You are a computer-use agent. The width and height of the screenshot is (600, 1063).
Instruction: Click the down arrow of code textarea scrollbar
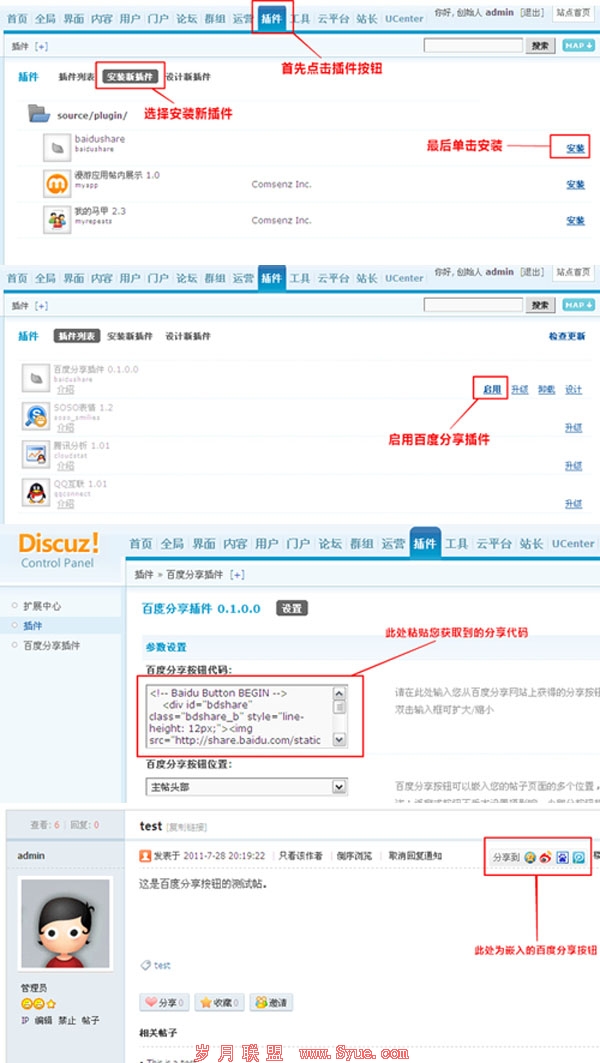[x=339, y=740]
